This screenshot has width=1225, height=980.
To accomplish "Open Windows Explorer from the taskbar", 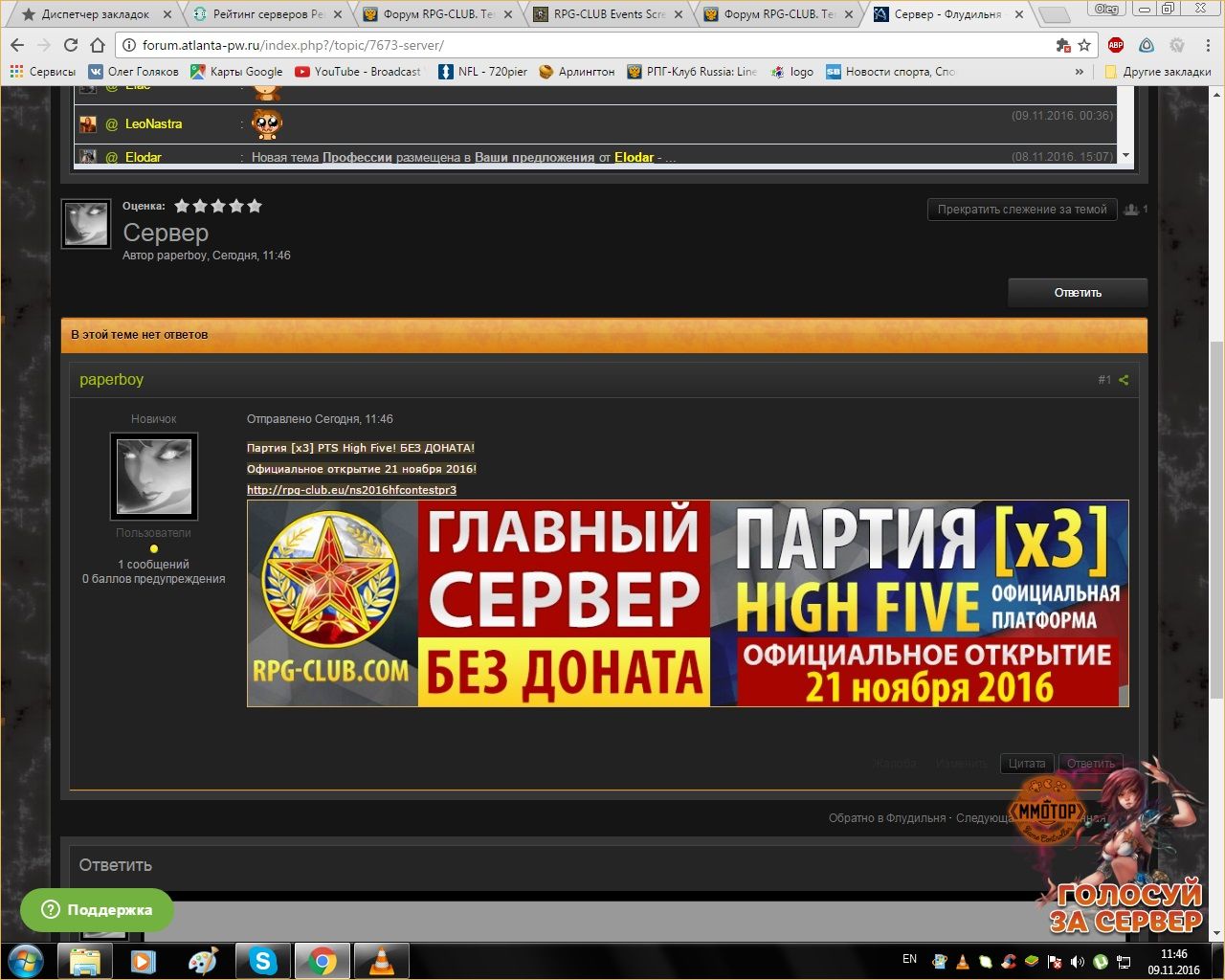I will coord(85,961).
